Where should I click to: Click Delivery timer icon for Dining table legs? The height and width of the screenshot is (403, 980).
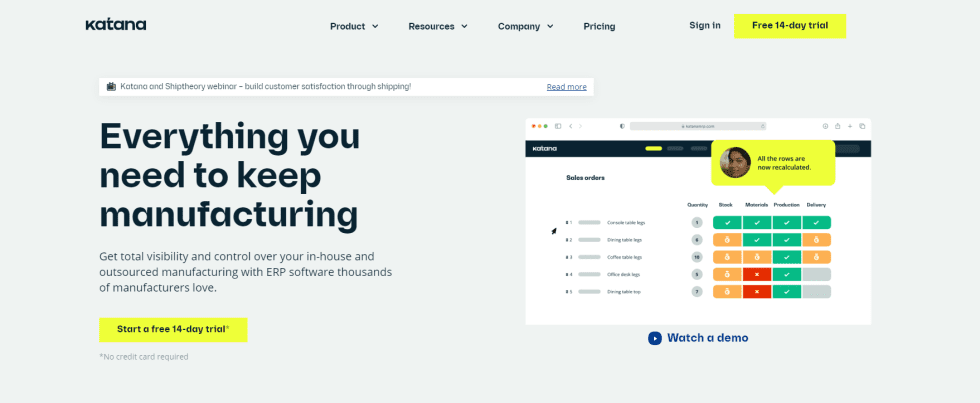(x=816, y=240)
